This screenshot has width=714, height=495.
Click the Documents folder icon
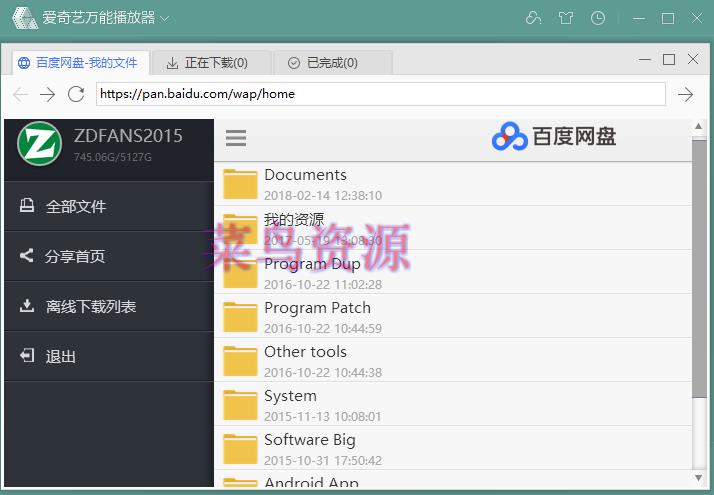[x=240, y=184]
